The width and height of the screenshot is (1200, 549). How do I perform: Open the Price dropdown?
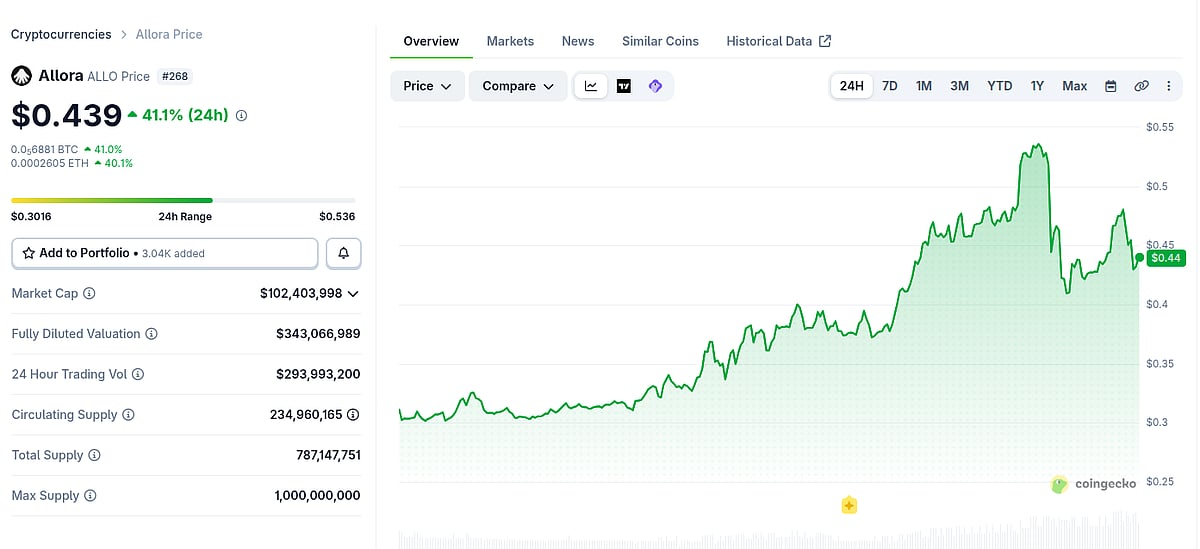428,86
